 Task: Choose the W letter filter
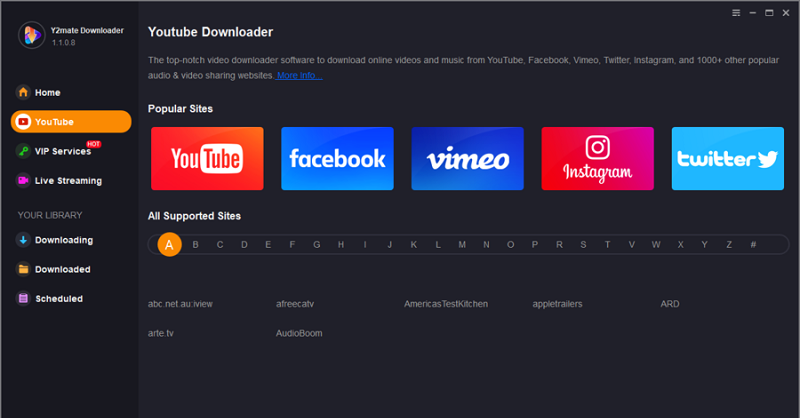coord(656,244)
